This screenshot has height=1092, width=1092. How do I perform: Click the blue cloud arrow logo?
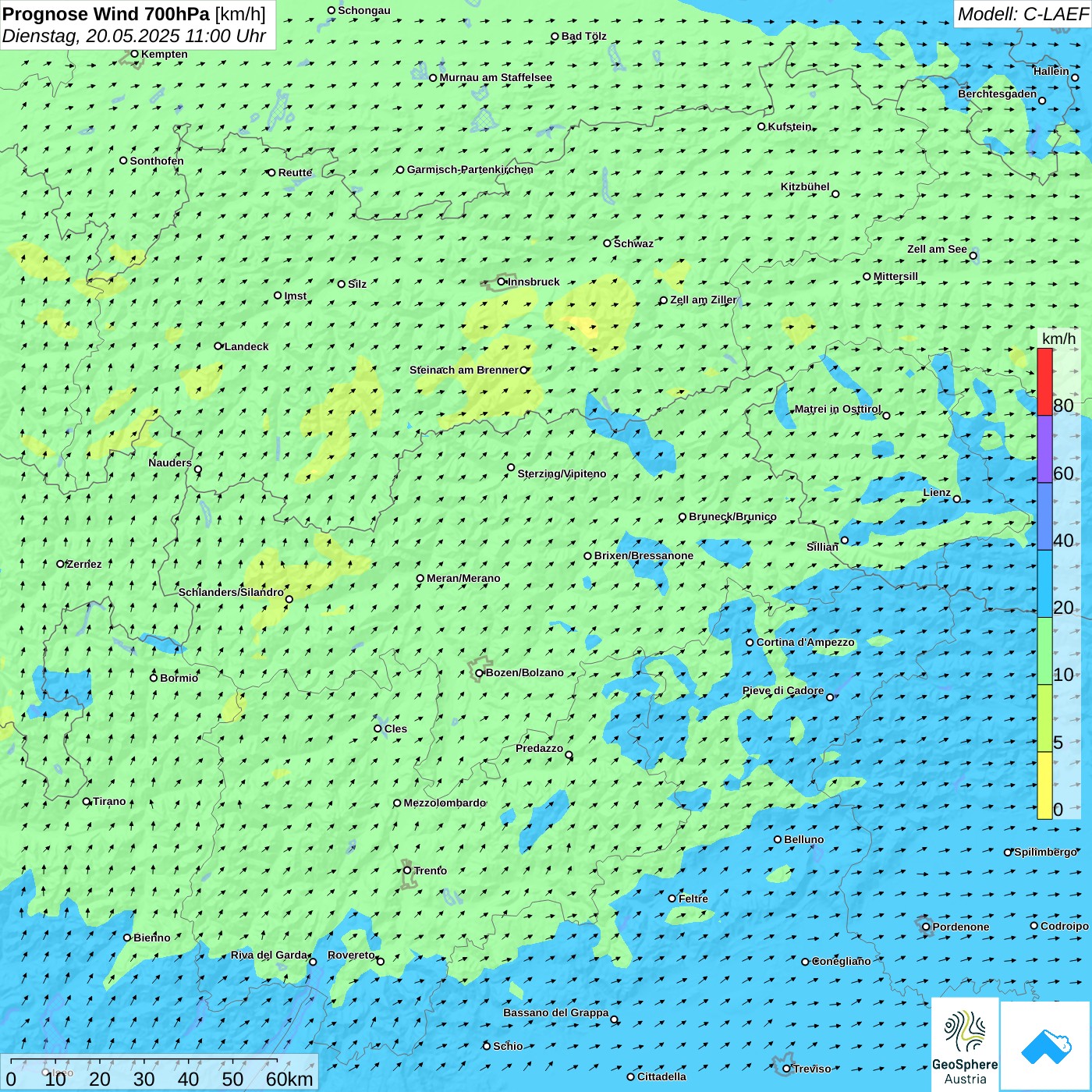1046,1045
